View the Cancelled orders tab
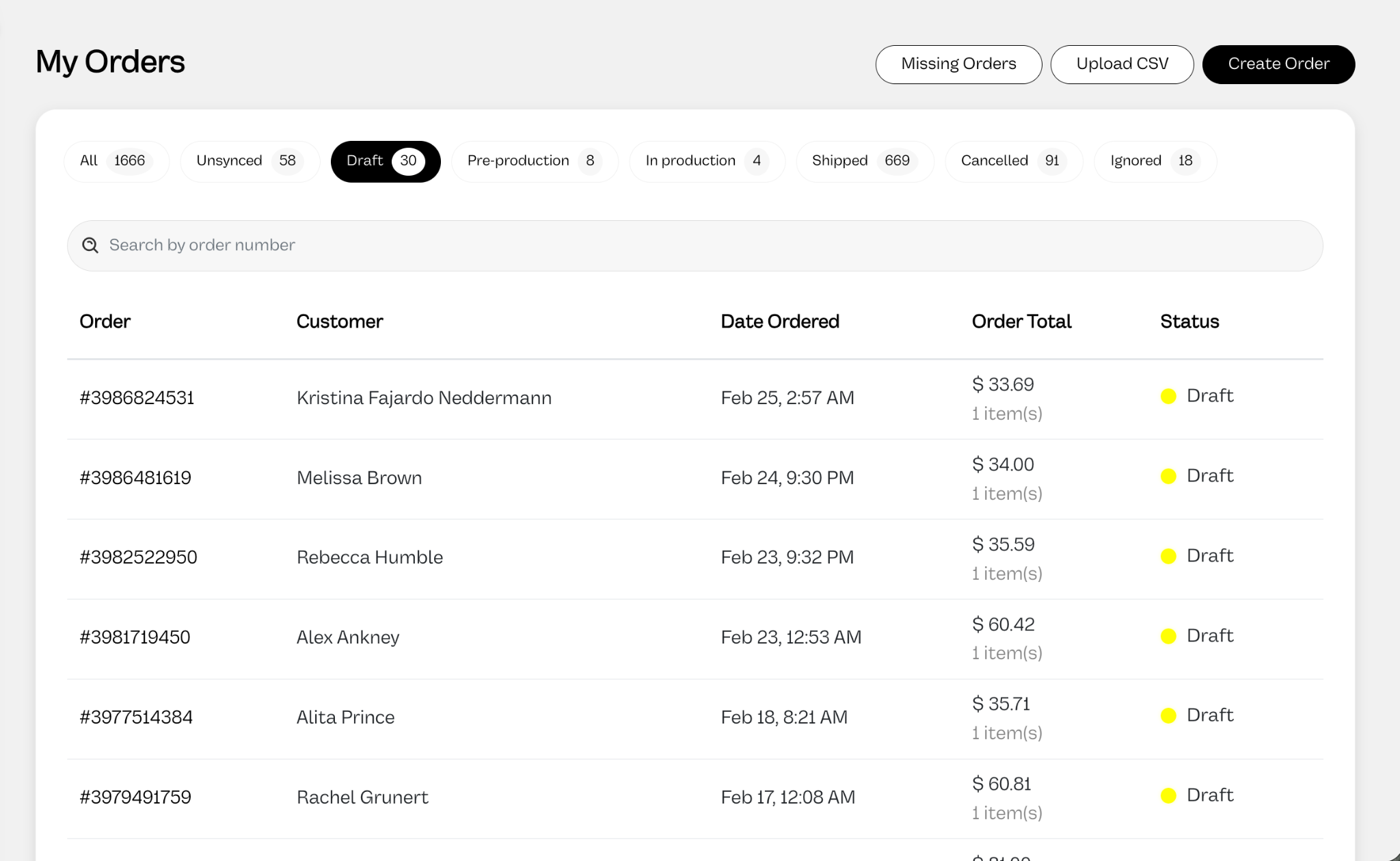The width and height of the screenshot is (1400, 861). click(1014, 161)
